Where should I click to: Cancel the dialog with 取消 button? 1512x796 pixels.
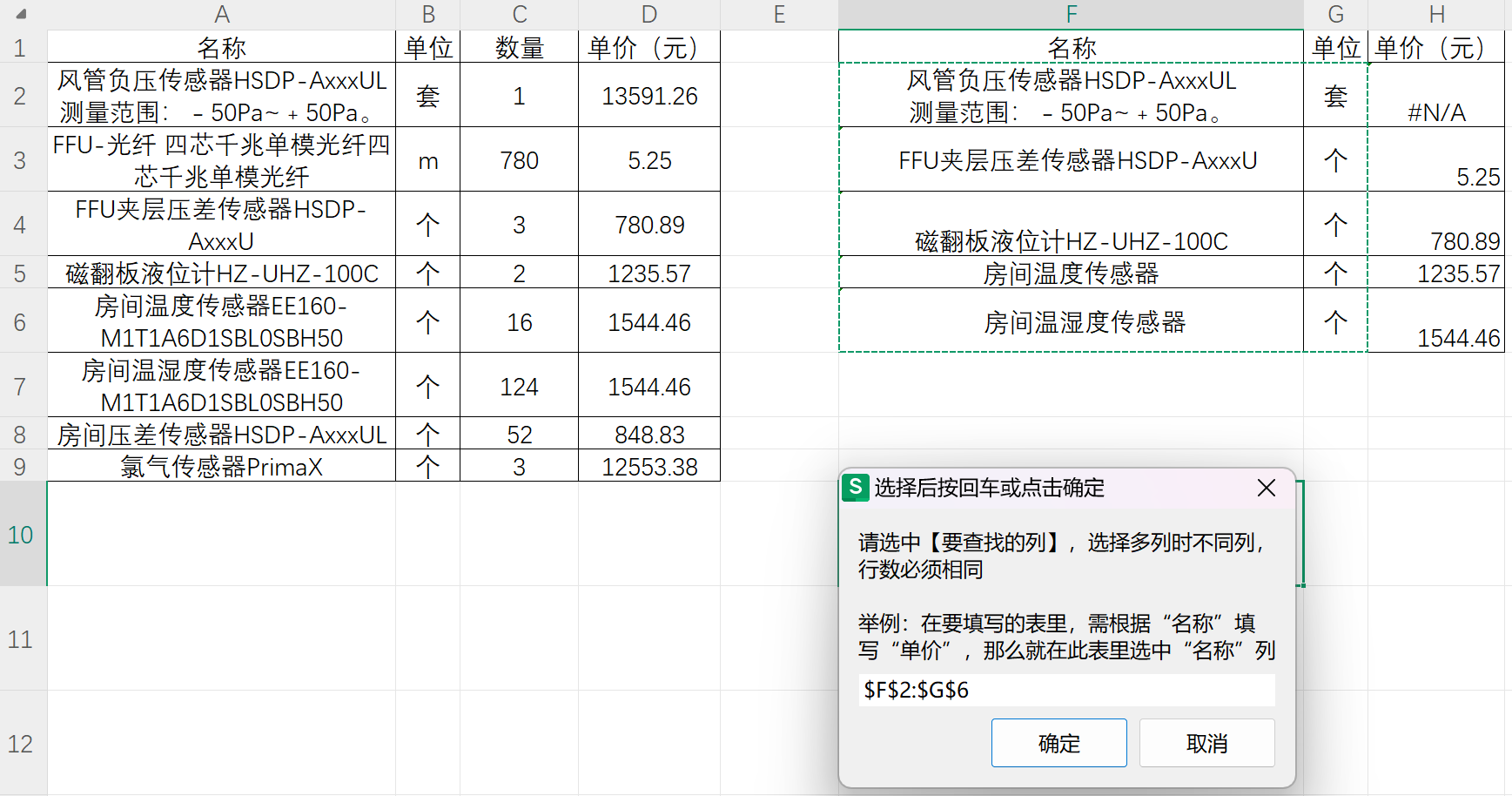click(1207, 743)
